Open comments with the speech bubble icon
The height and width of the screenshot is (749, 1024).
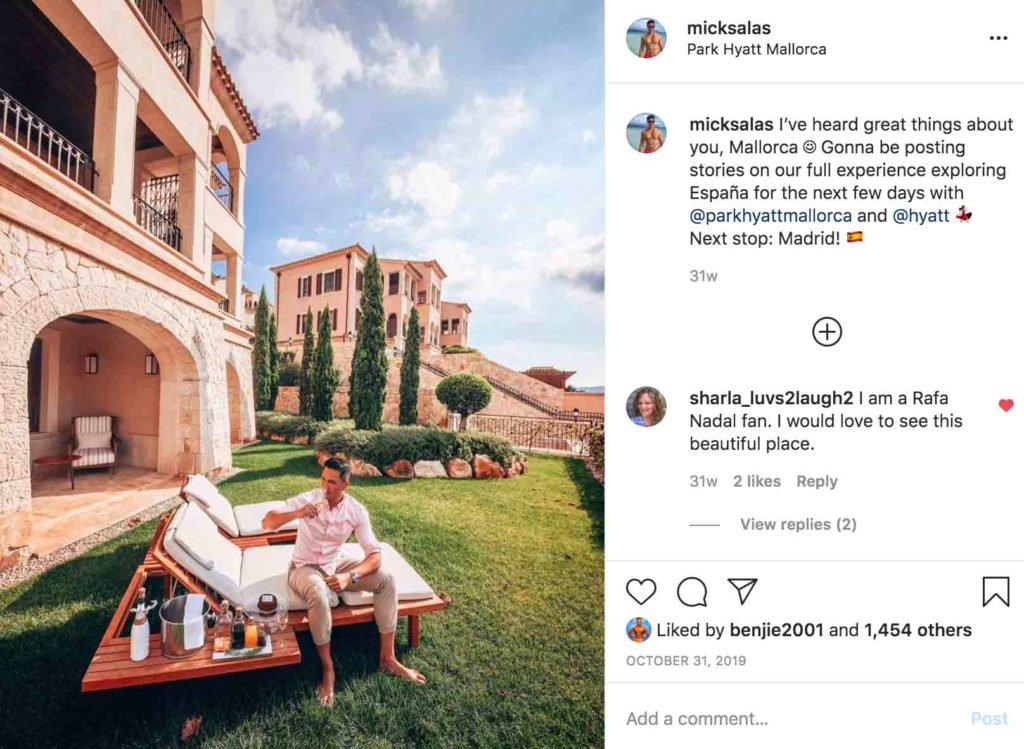coord(692,592)
